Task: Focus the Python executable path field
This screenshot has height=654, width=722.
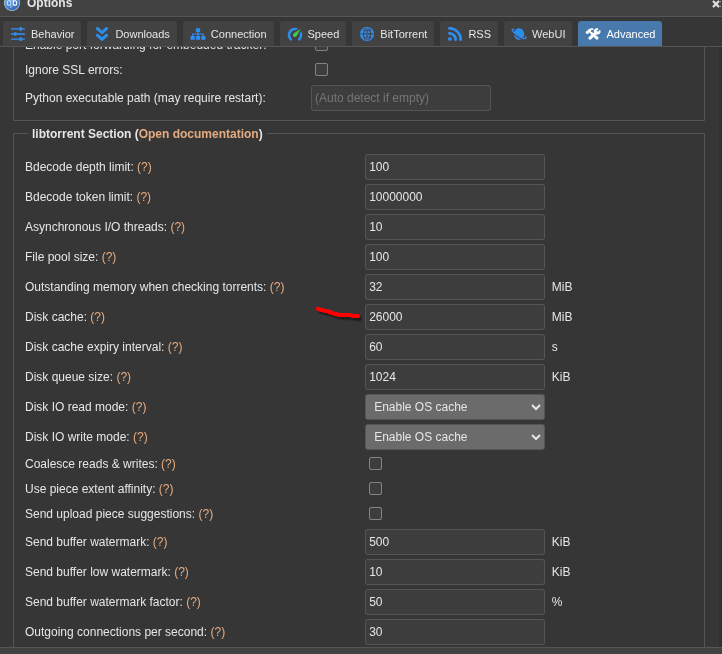Action: tap(400, 98)
